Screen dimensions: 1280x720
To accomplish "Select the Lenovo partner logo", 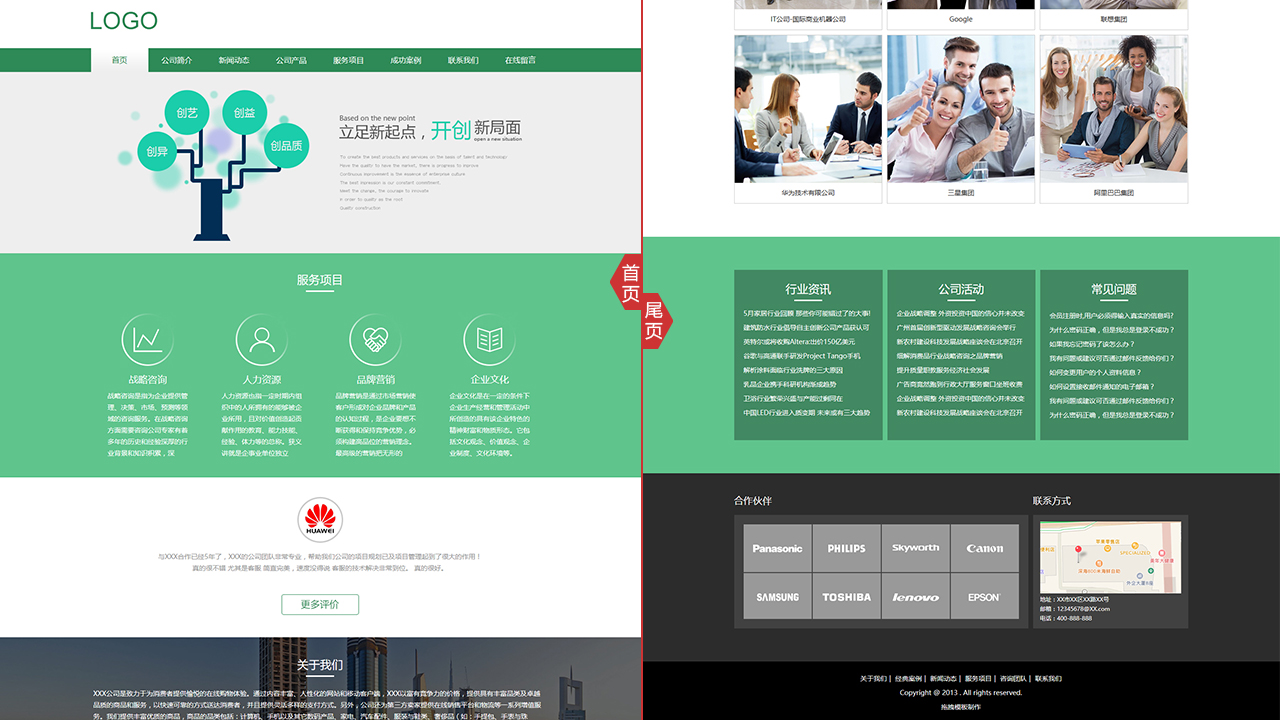I will click(915, 597).
